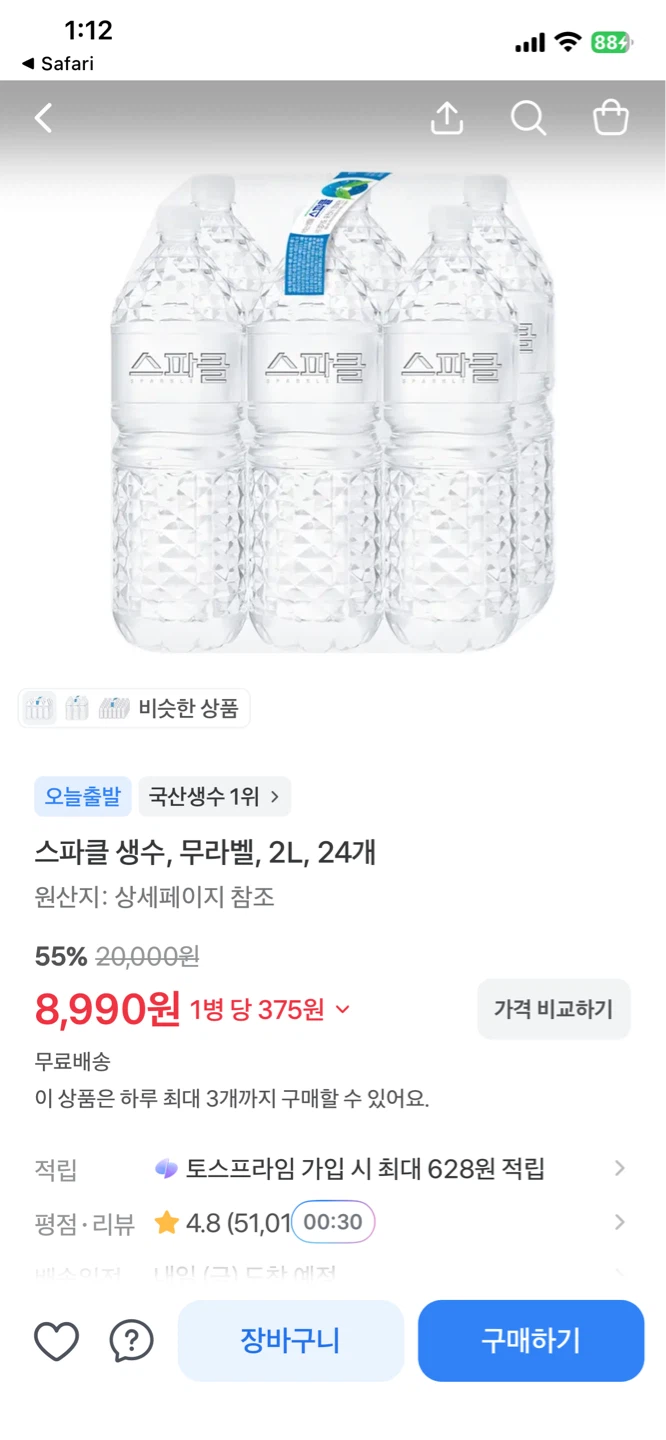Open the question mark help icon
Screen dimensions: 666x1440
131,1341
